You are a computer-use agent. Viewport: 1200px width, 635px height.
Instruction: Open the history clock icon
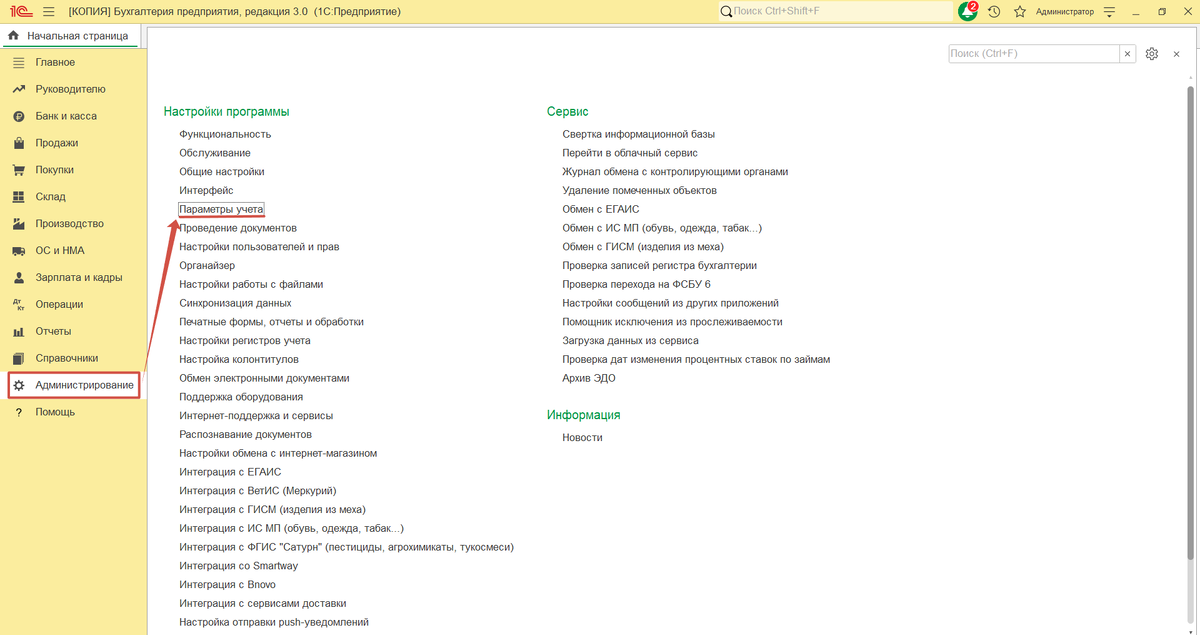(993, 12)
